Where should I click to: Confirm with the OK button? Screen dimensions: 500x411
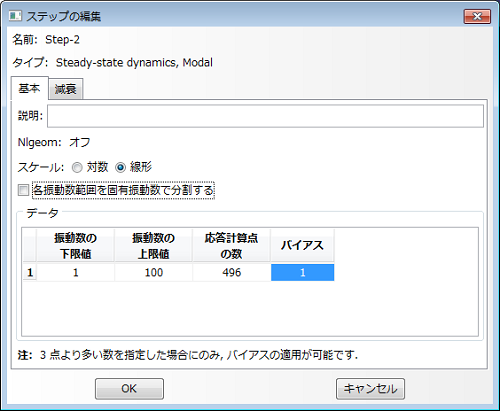[129, 389]
